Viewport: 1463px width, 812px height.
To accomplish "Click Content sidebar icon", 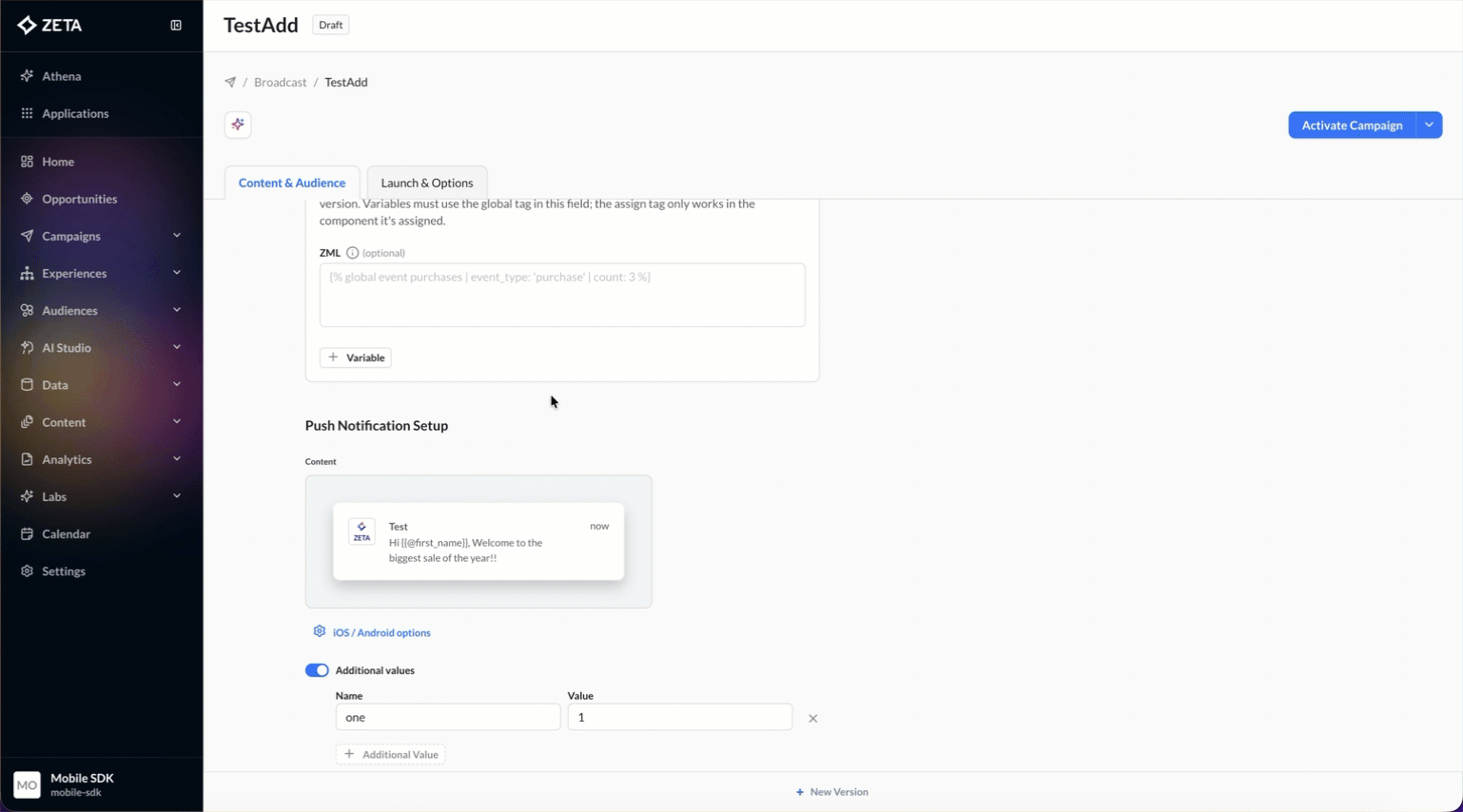I will coord(27,421).
